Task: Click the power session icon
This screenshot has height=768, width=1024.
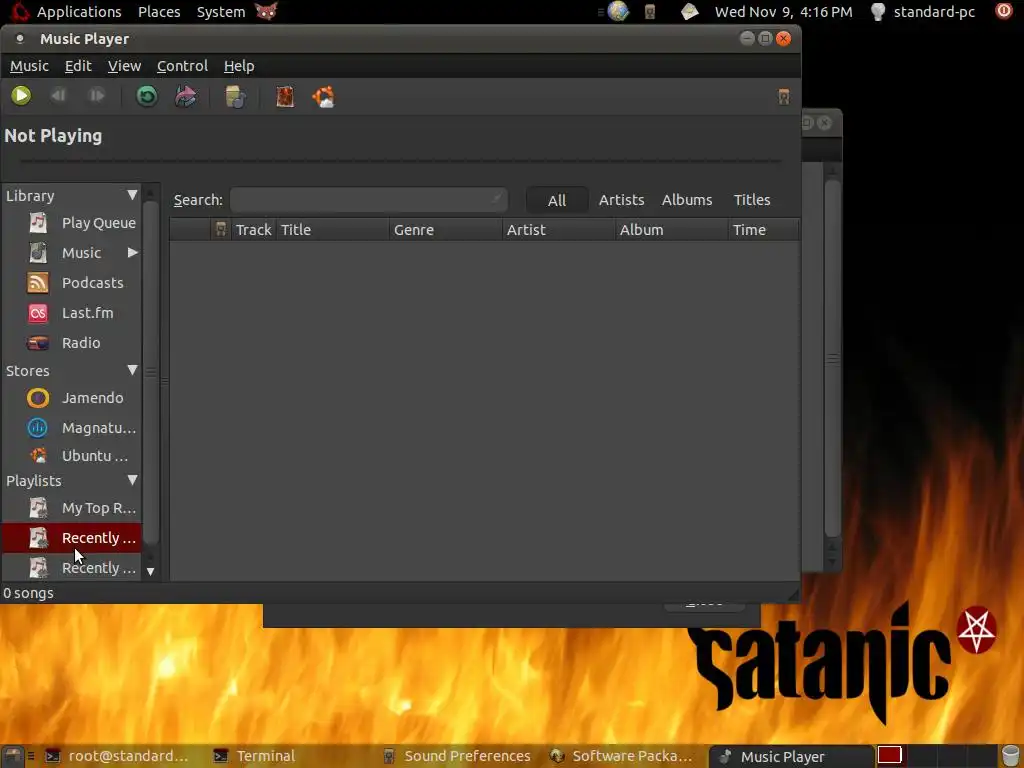Action: [x=1004, y=11]
